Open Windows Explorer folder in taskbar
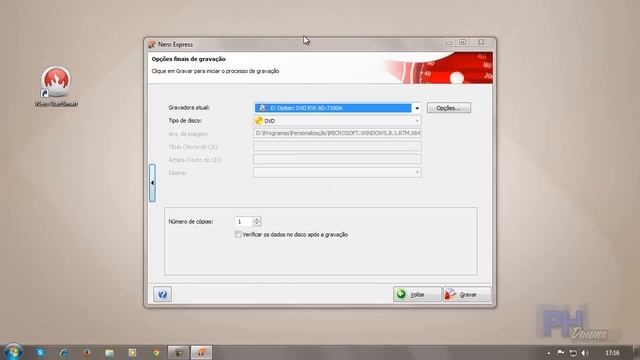The height and width of the screenshot is (360, 640). pyautogui.click(x=109, y=352)
